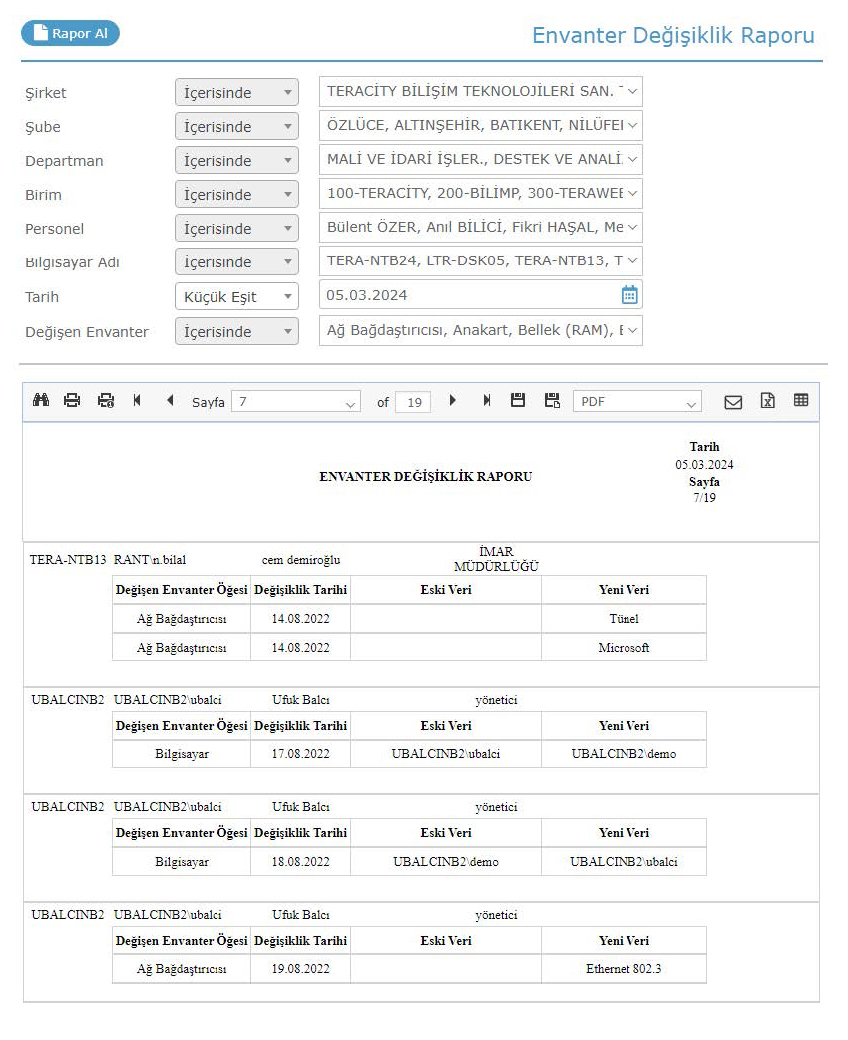Go to the previous report page
This screenshot has width=848, height=1040.
[x=170, y=400]
